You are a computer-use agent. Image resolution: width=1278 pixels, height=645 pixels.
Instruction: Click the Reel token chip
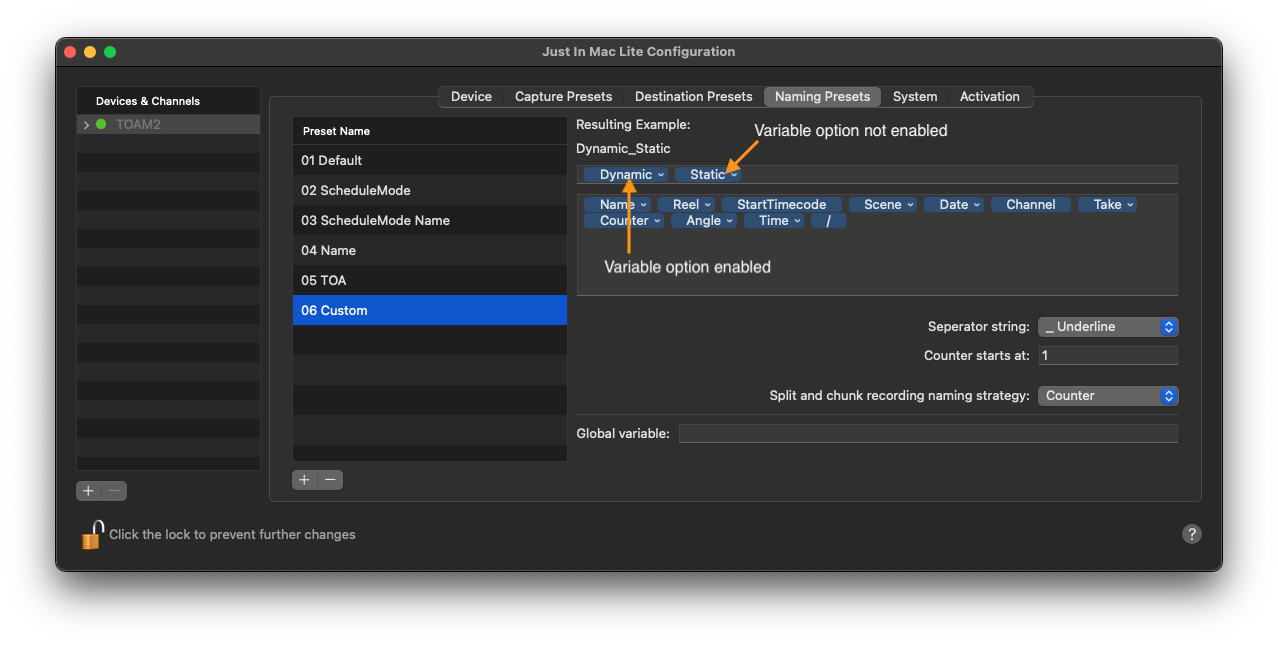(x=686, y=205)
